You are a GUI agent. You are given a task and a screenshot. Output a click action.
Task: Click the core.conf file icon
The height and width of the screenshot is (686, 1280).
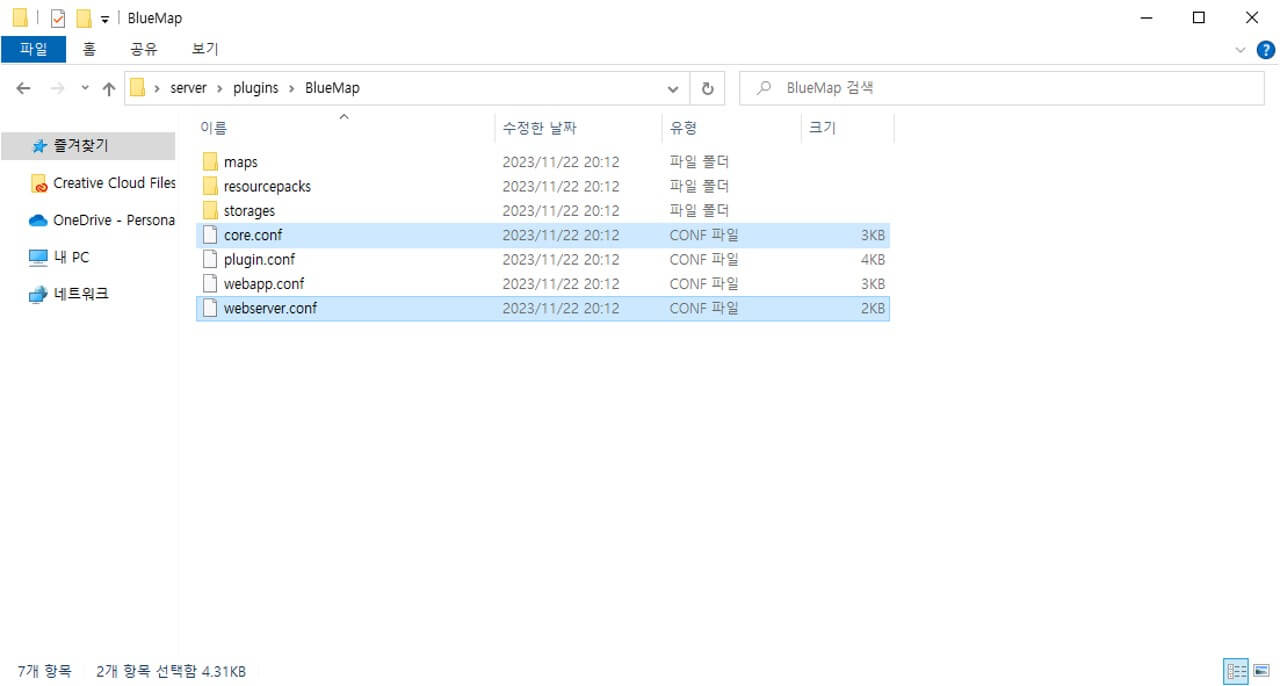pos(210,235)
